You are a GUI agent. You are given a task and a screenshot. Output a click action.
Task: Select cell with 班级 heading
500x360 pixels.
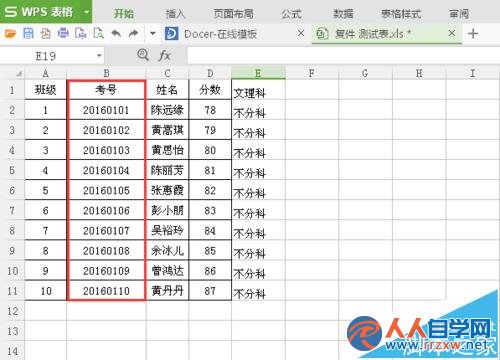46,90
